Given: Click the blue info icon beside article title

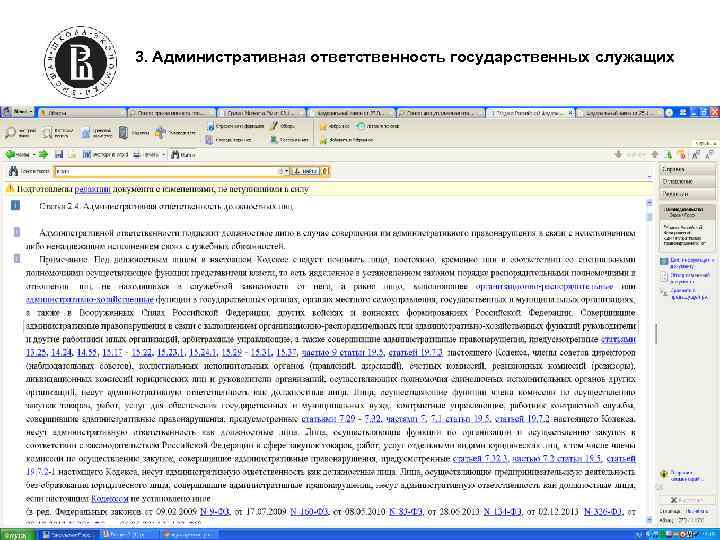Looking at the screenshot, I should click(x=15, y=205).
